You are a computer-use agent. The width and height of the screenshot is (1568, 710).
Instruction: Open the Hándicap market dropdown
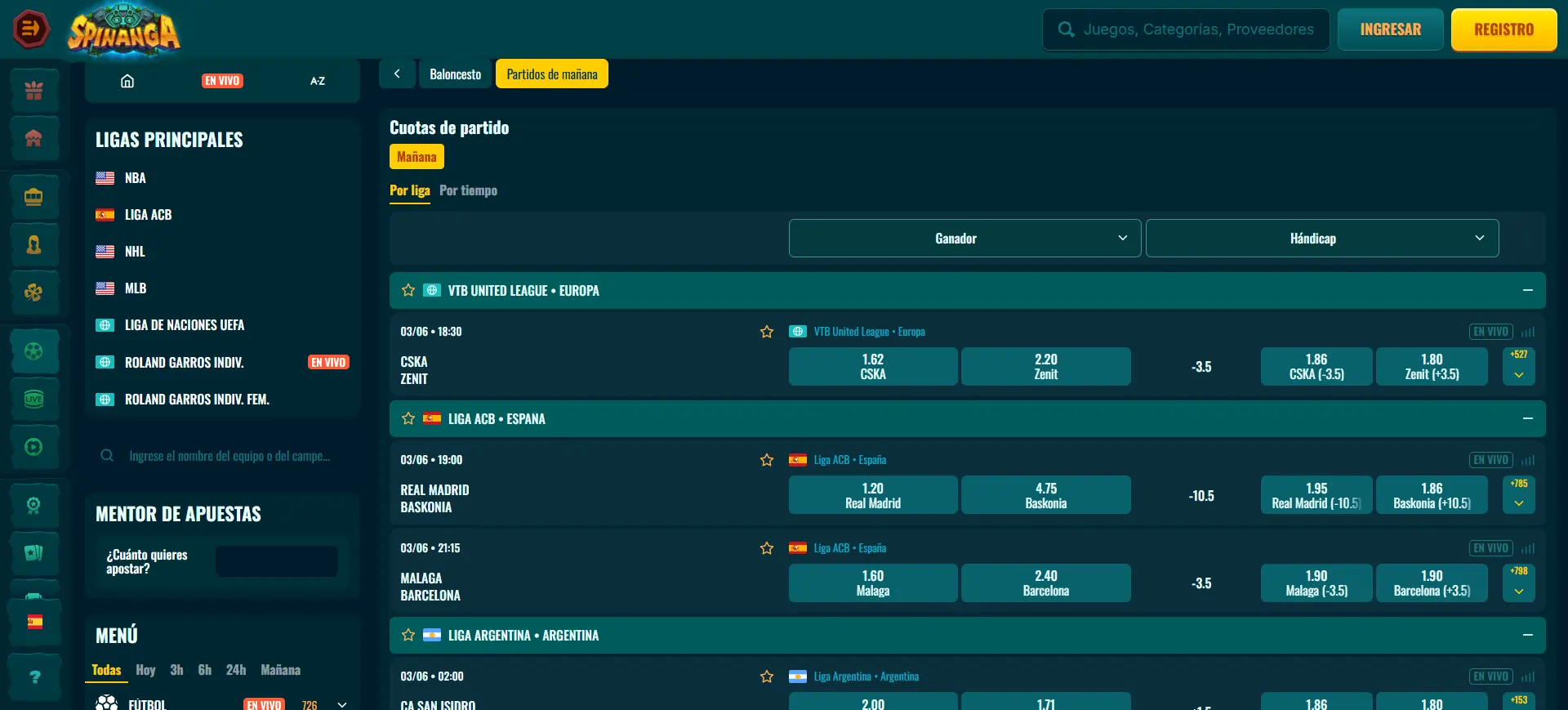pos(1322,239)
